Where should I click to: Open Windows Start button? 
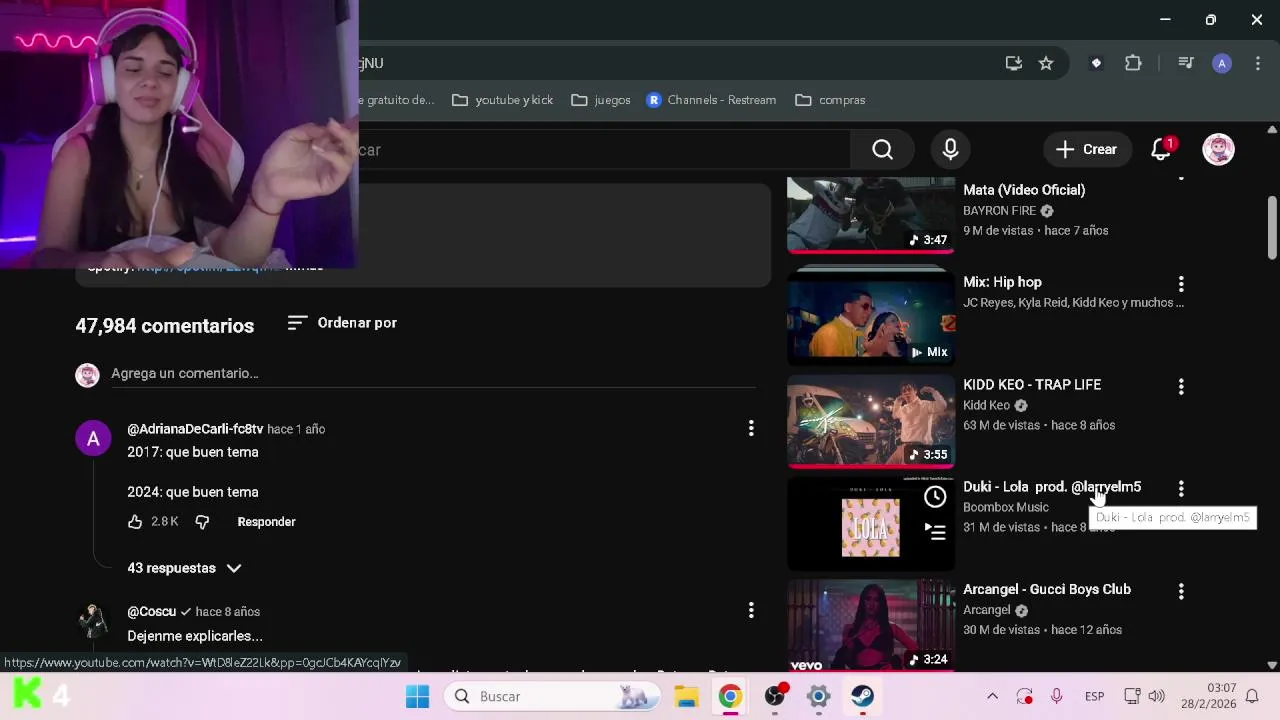click(417, 696)
